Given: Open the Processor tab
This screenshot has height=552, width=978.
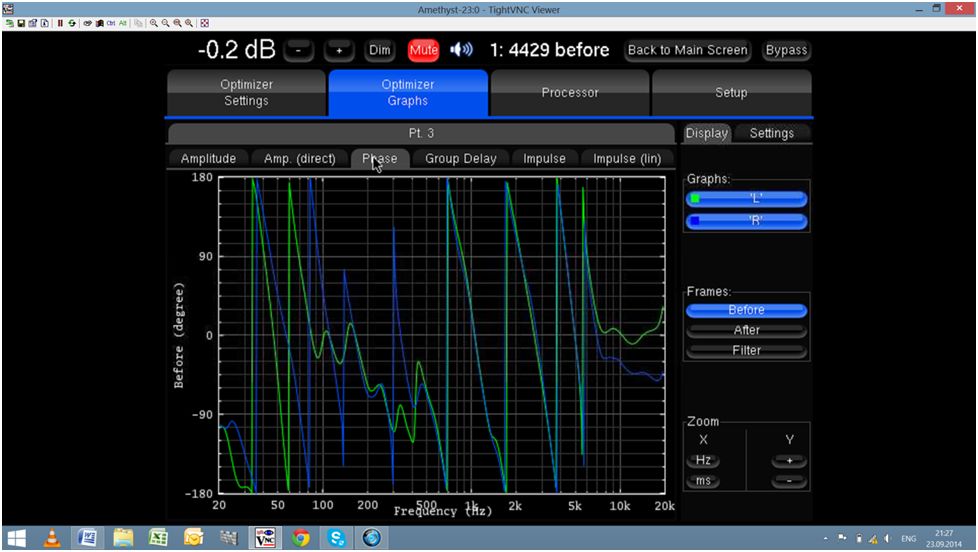Looking at the screenshot, I should tap(570, 92).
